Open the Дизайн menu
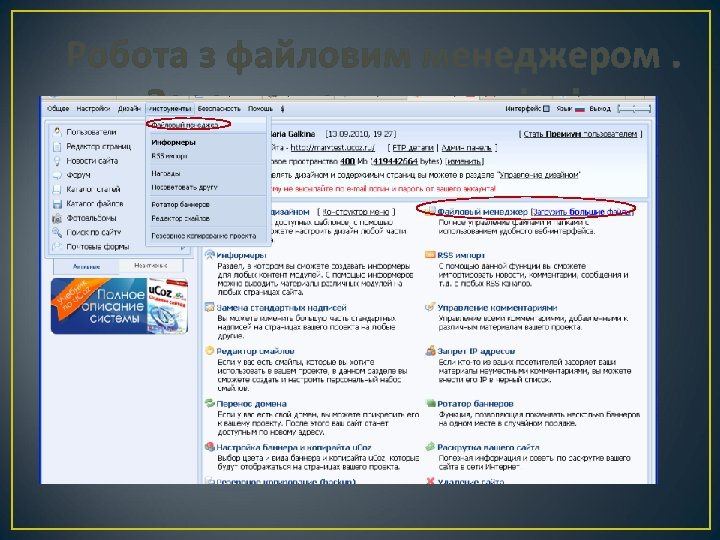The image size is (720, 540). (x=129, y=109)
